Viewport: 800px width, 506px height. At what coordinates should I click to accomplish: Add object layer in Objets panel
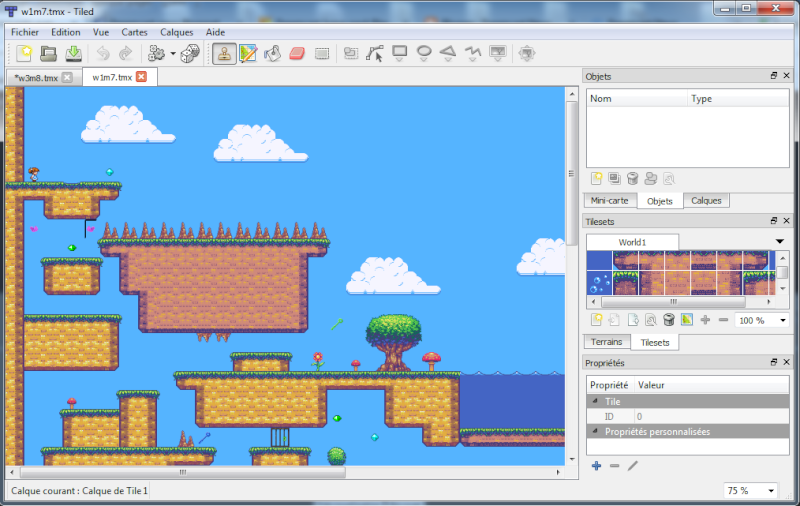pyautogui.click(x=596, y=179)
